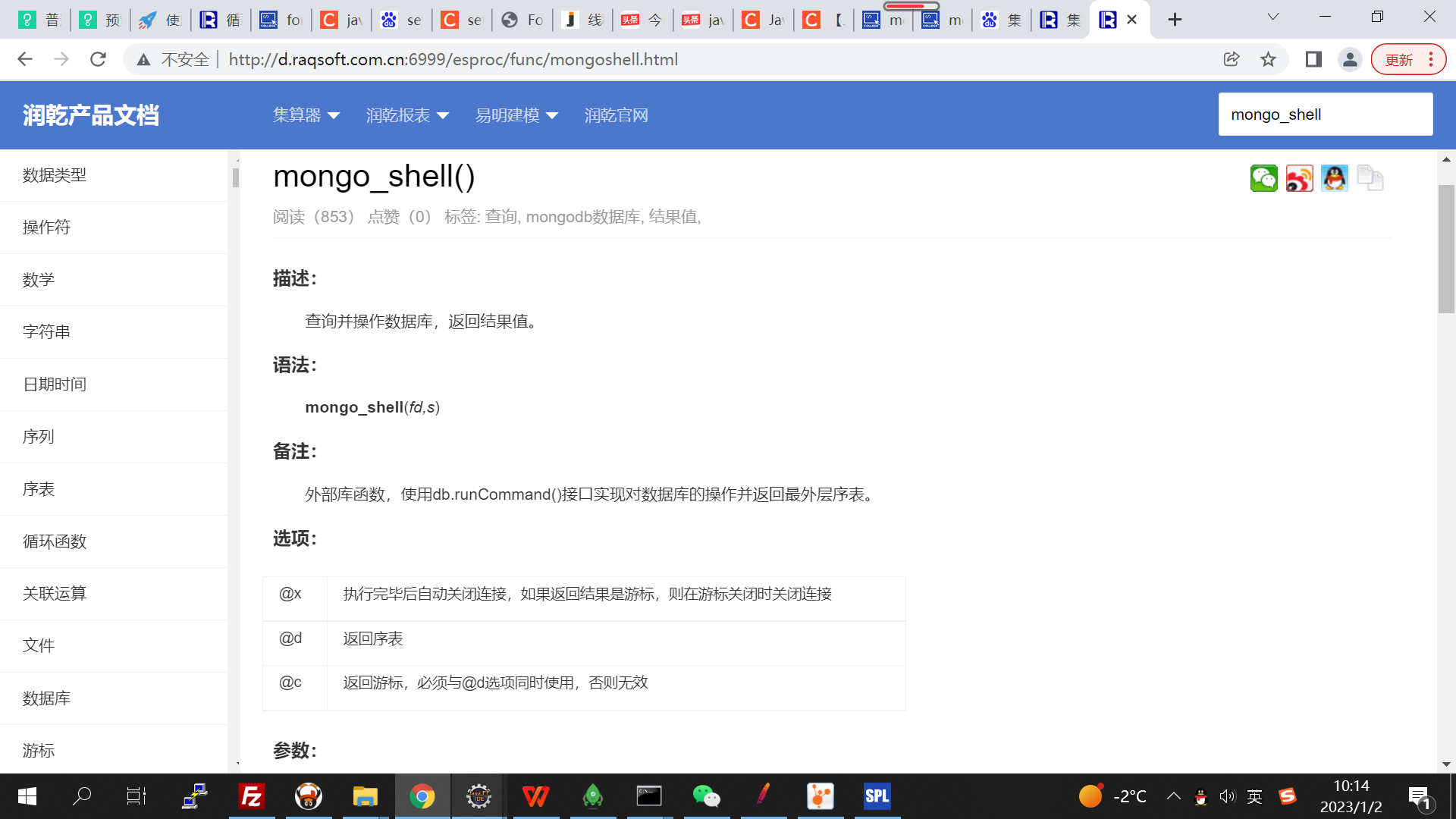Select the 数据库 sidebar category

pos(45,698)
